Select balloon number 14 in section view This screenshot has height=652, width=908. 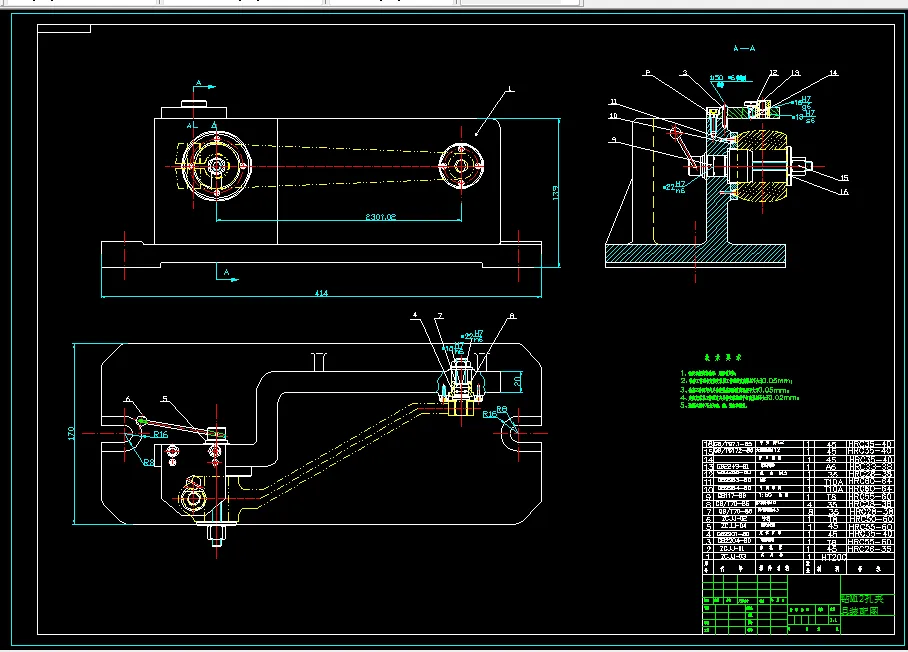[833, 73]
